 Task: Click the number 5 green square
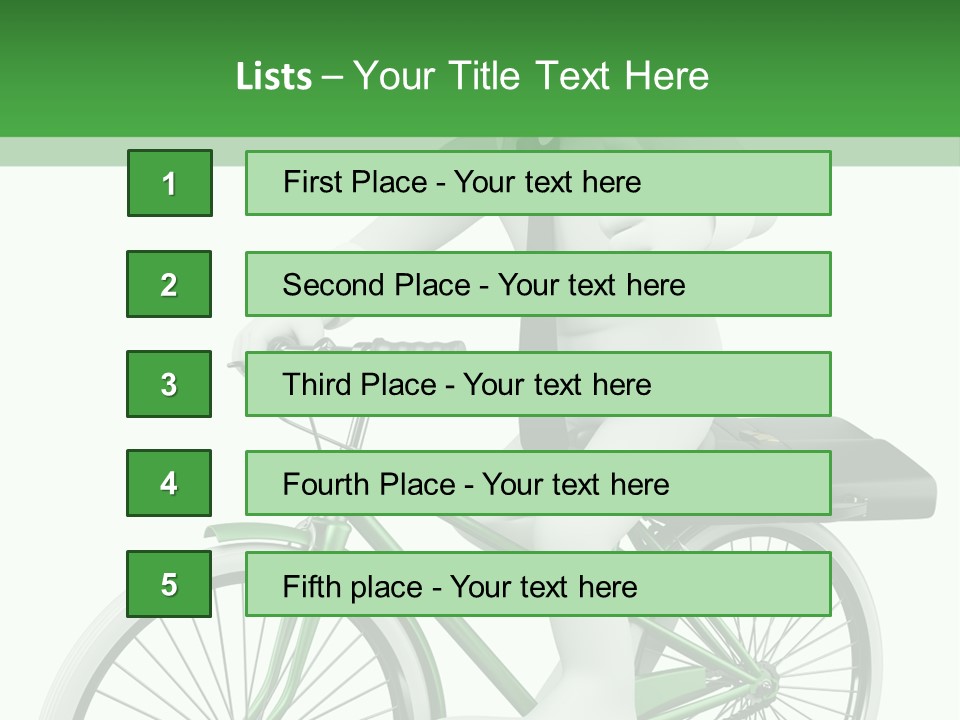pos(169,584)
